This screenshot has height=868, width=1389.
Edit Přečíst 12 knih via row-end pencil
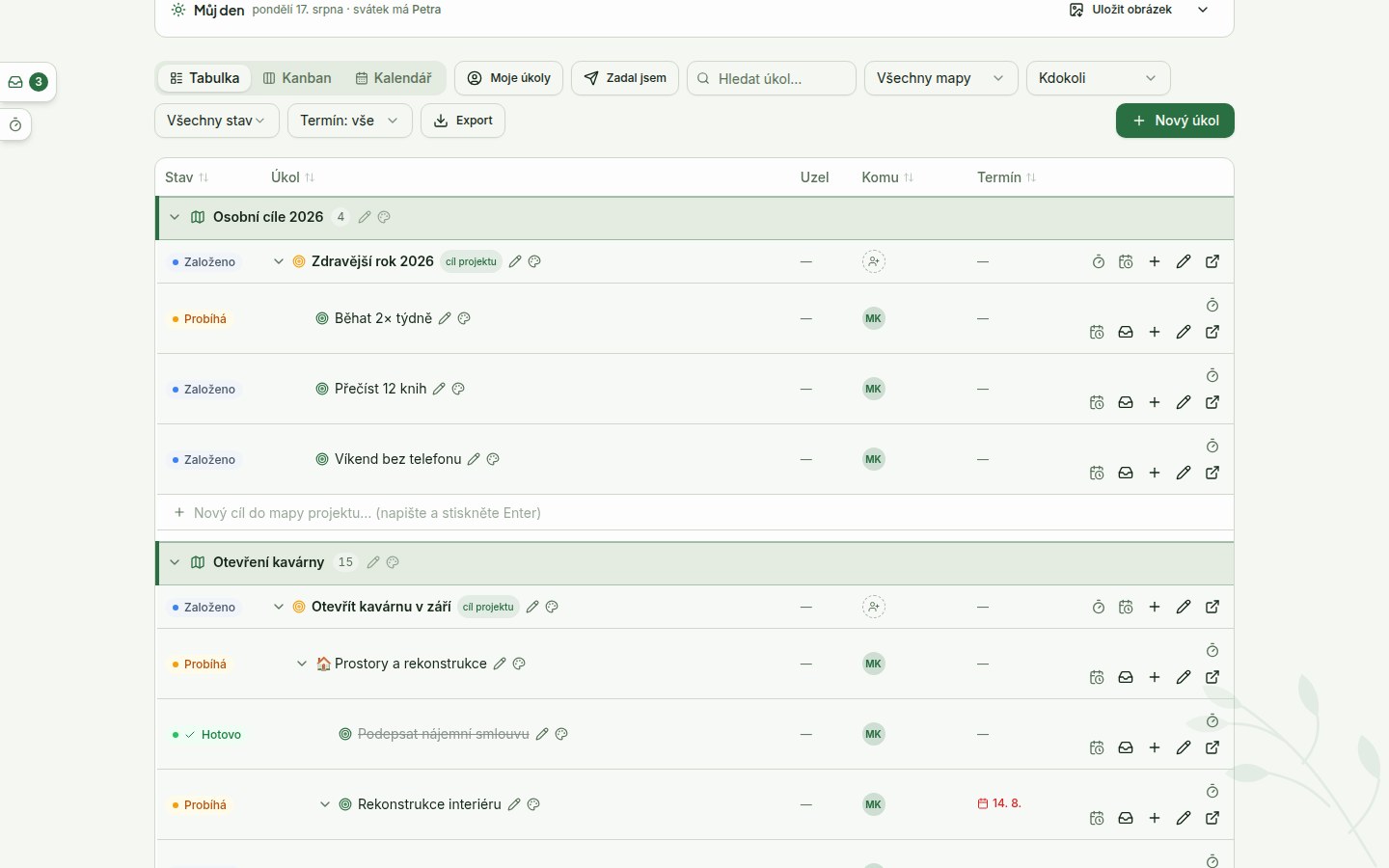click(x=1184, y=402)
